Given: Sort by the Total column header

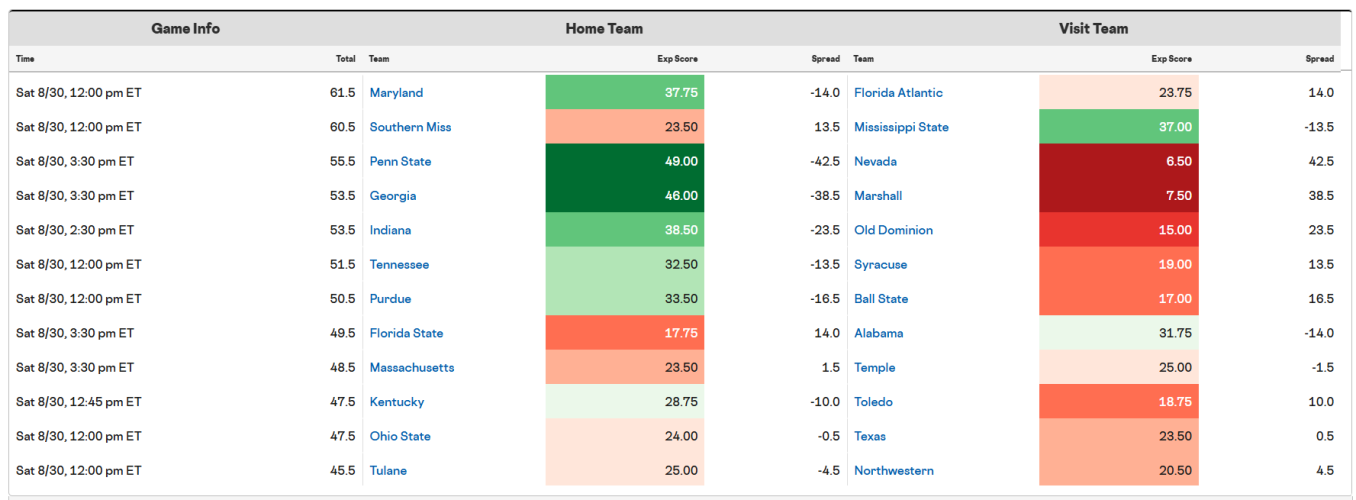Looking at the screenshot, I should [345, 59].
